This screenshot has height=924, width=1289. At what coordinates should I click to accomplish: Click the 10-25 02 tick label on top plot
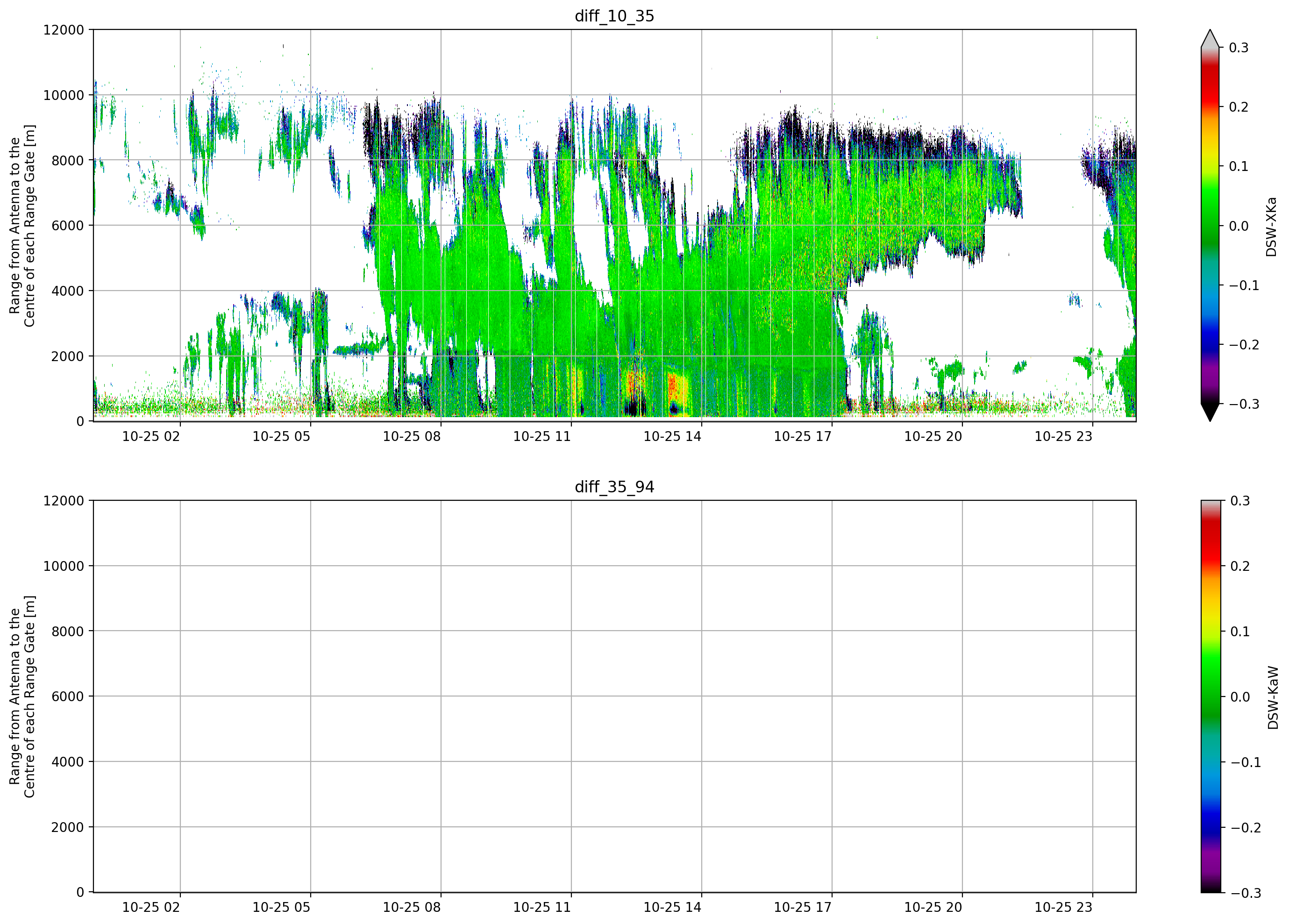click(150, 436)
